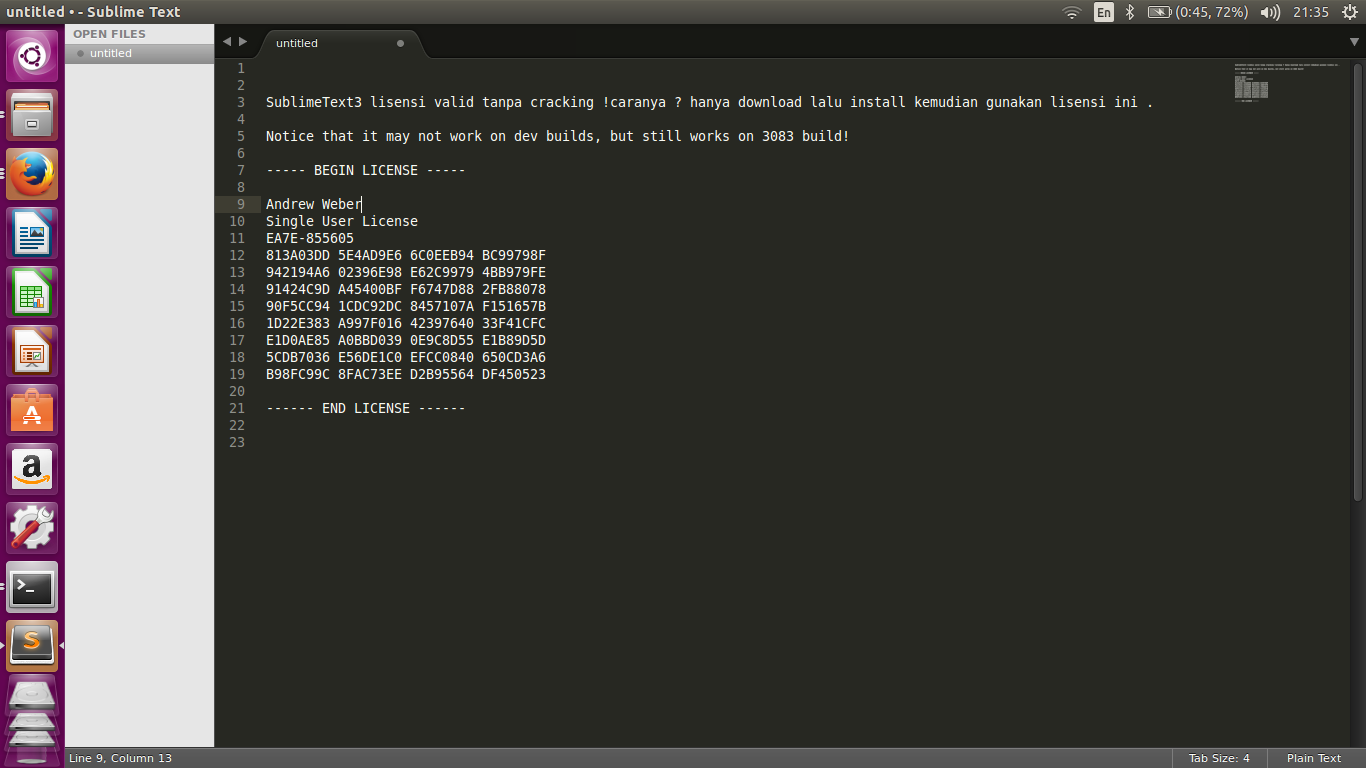Go to the previous tab arrow
This screenshot has height=768, width=1366.
coord(227,42)
